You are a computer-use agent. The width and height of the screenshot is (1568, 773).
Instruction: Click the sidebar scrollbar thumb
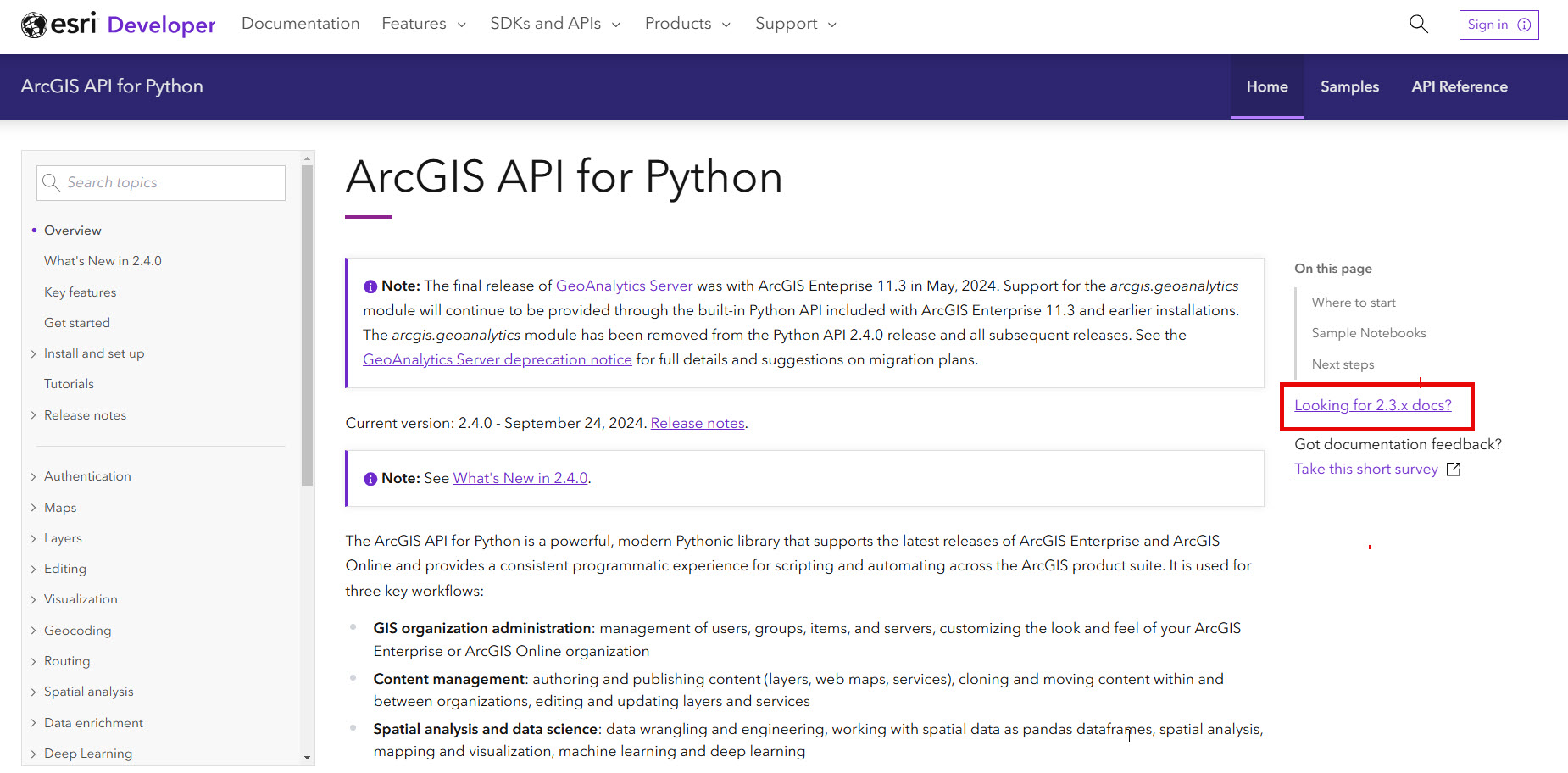click(x=307, y=325)
